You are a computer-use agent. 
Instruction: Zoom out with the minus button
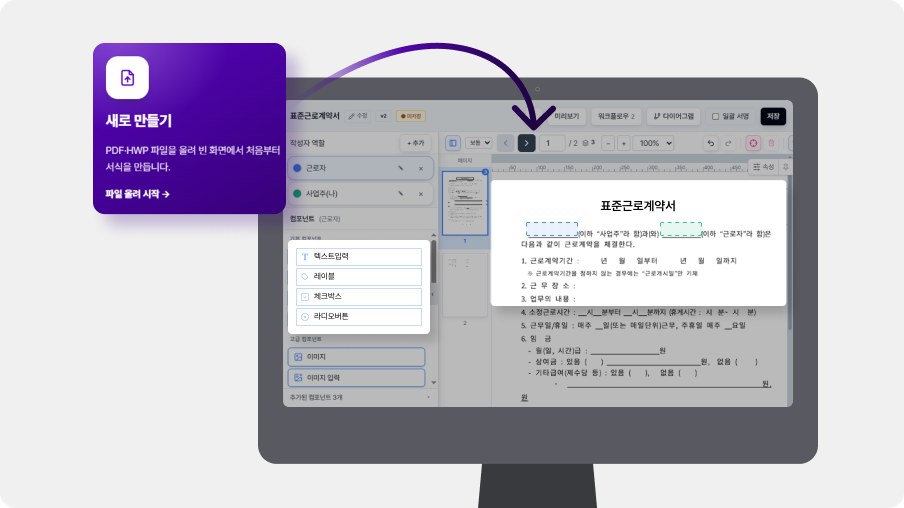click(608, 143)
